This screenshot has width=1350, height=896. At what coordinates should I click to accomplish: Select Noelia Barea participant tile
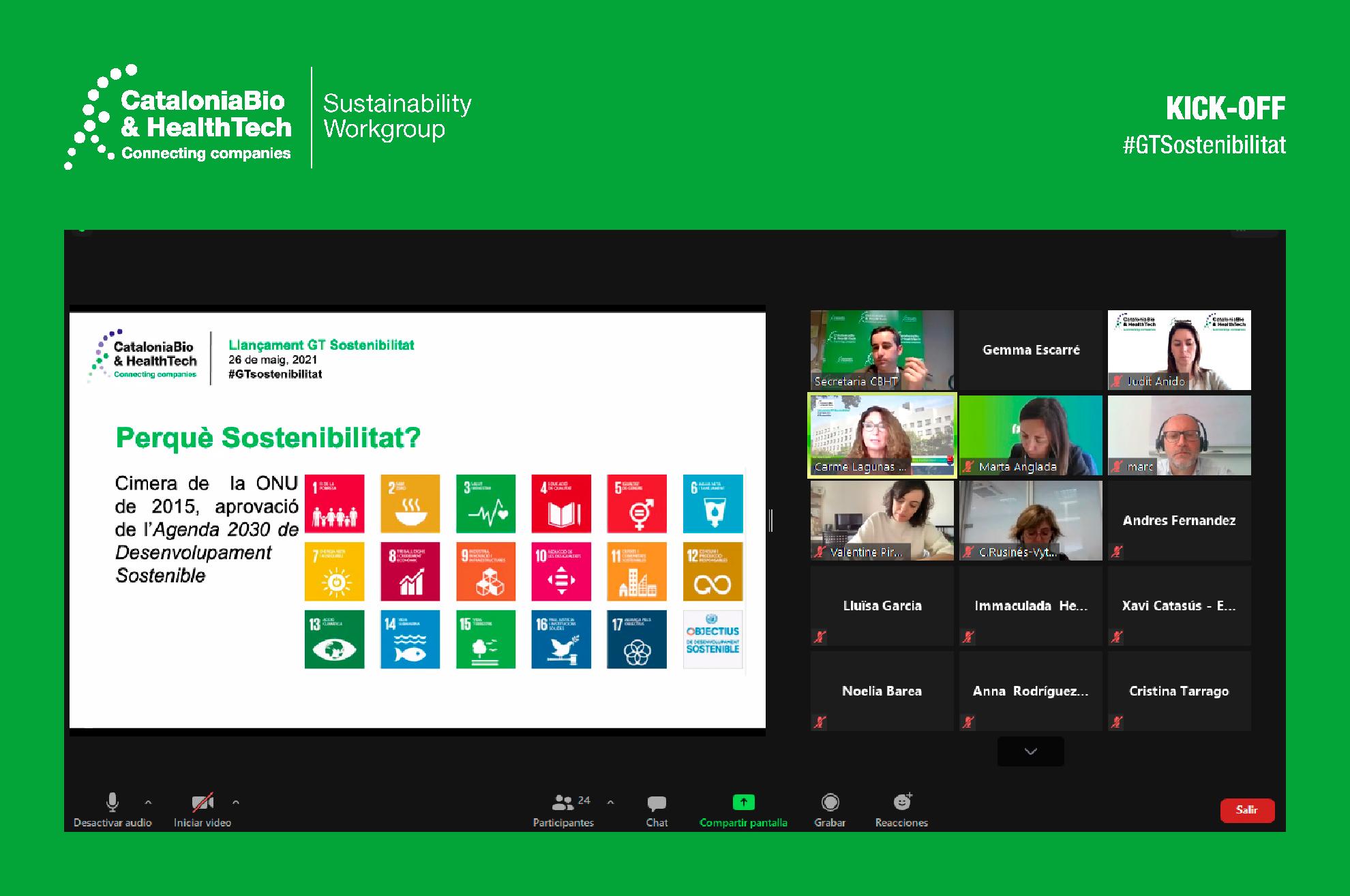tap(882, 691)
